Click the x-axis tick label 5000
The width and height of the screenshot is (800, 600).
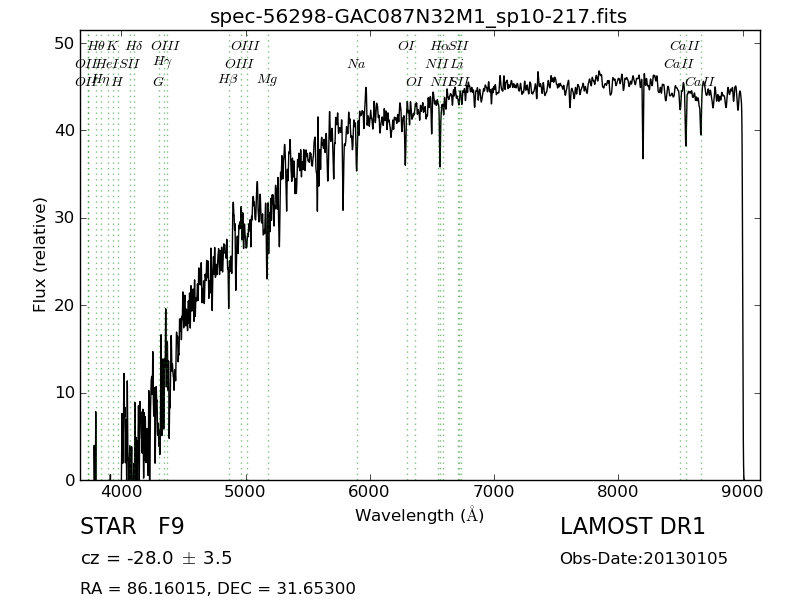(246, 491)
